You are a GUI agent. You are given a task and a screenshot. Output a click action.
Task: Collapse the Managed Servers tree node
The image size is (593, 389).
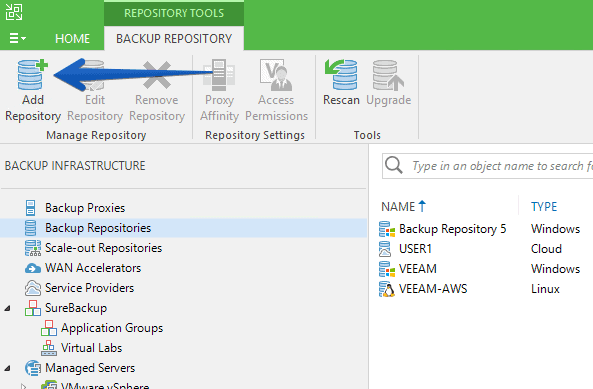pyautogui.click(x=8, y=368)
